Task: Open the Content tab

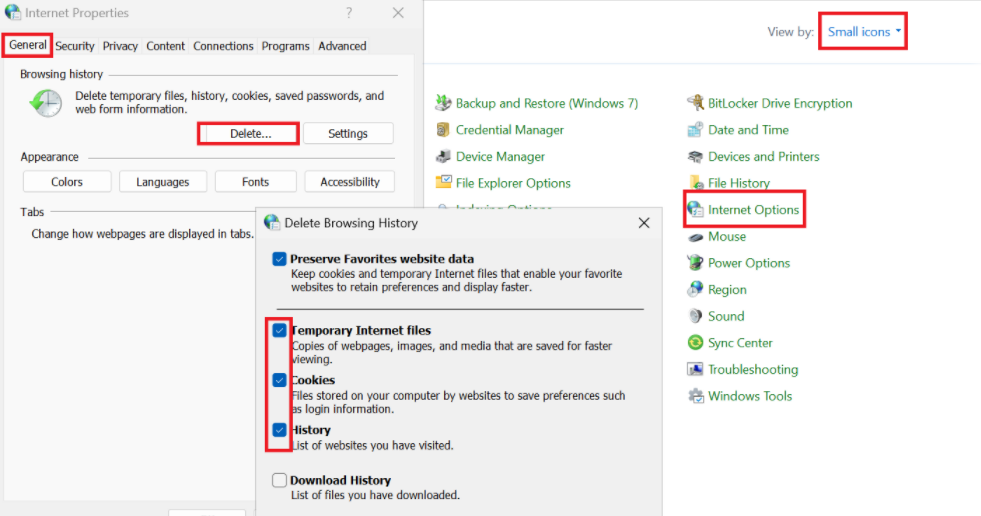Action: [x=166, y=46]
